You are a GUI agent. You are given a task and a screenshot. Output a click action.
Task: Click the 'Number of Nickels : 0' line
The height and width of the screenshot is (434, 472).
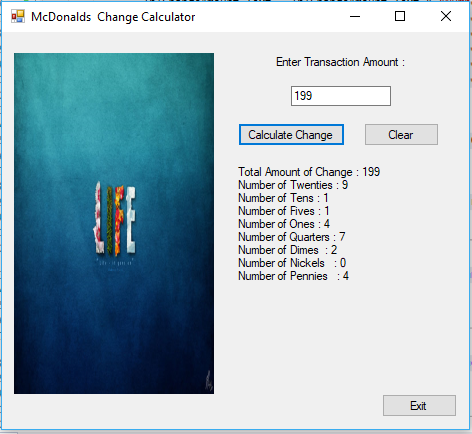pos(292,263)
